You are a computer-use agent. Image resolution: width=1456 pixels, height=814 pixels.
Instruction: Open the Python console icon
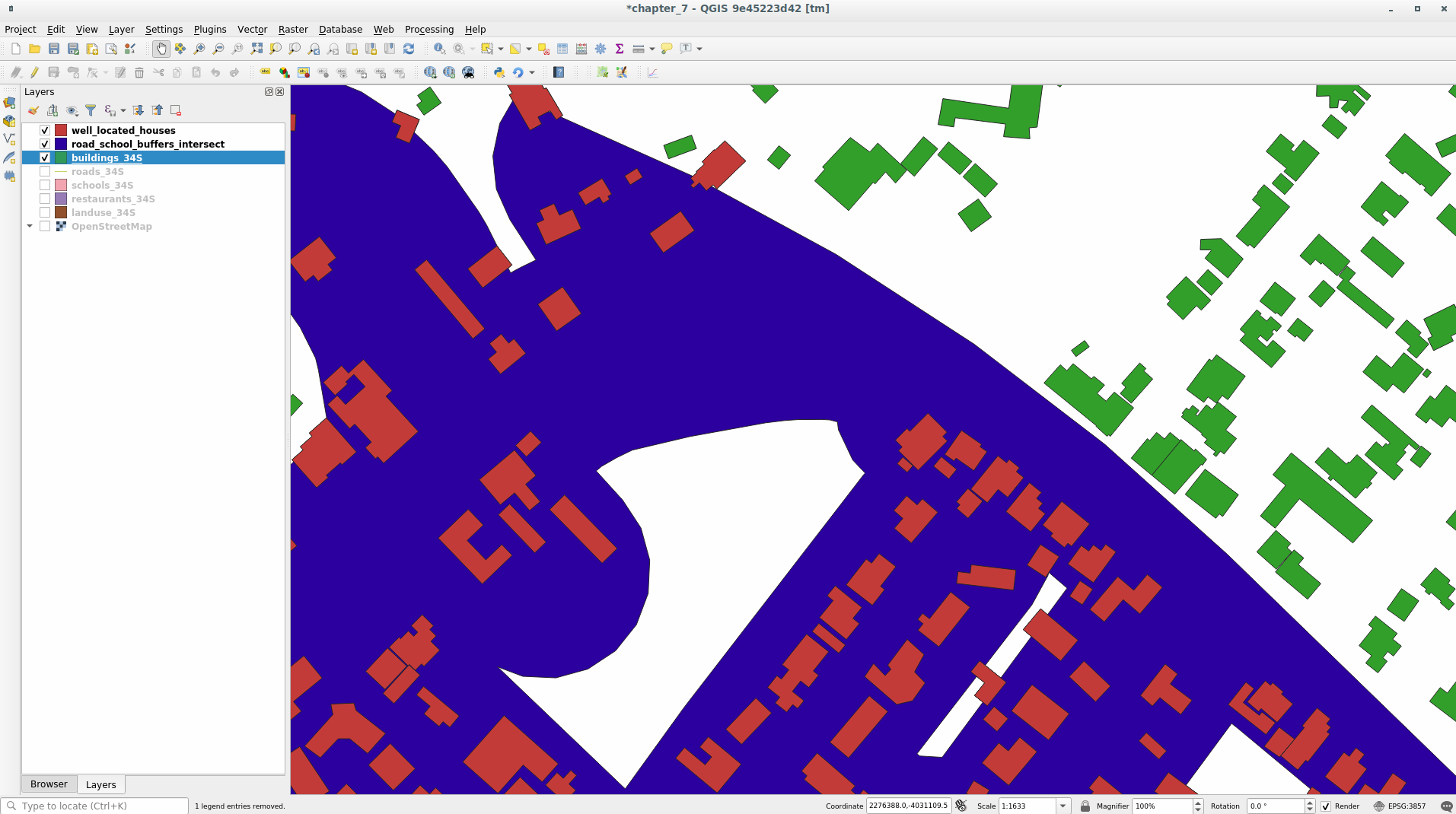coord(499,72)
